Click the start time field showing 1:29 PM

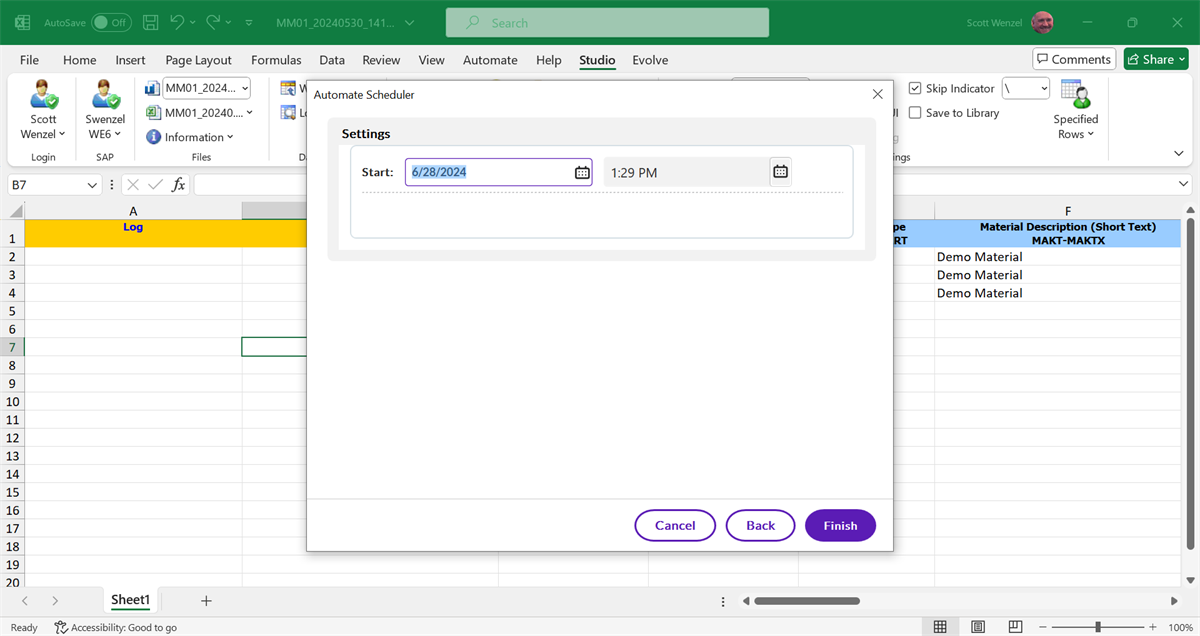tap(685, 172)
